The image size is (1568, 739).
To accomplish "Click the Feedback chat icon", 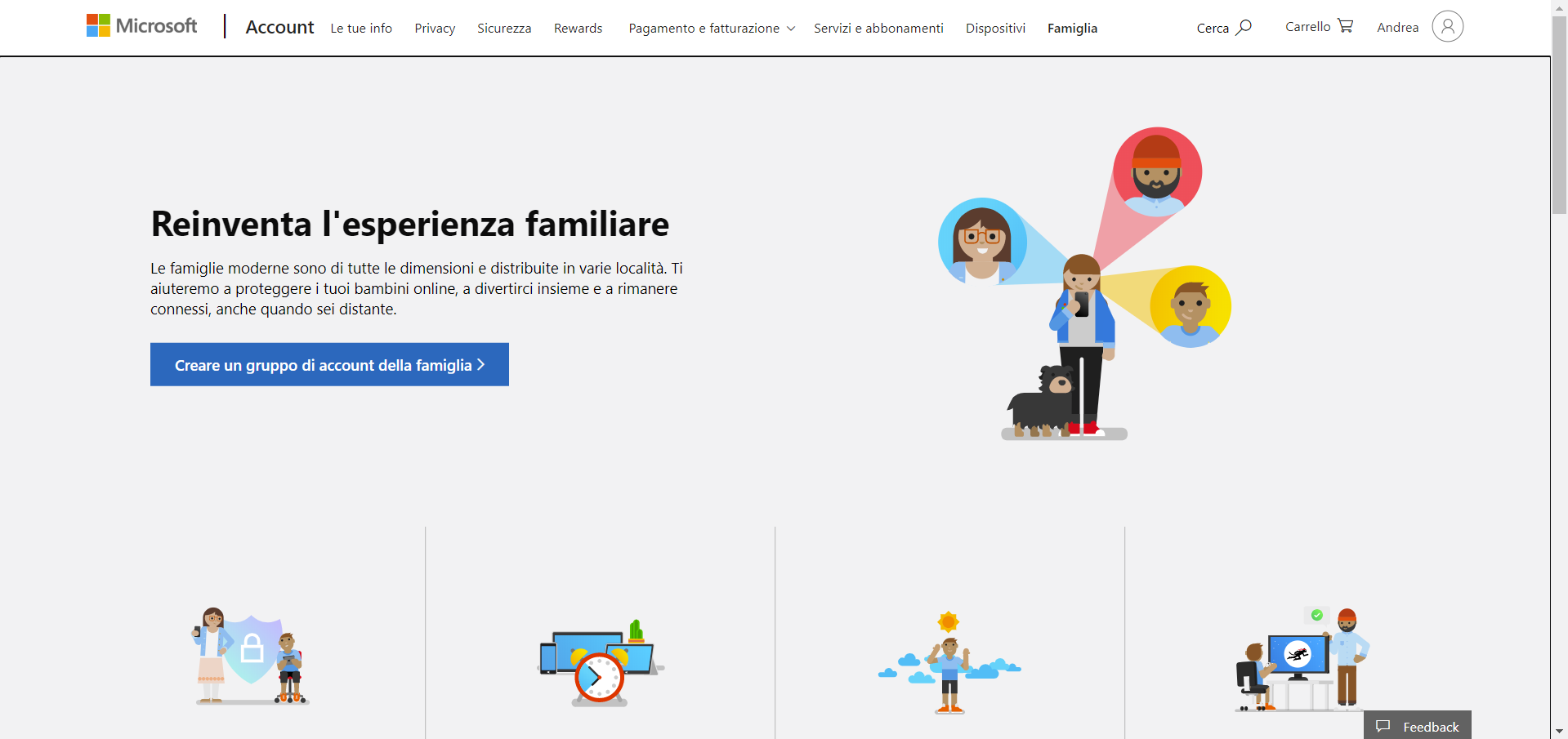I will tap(1383, 726).
